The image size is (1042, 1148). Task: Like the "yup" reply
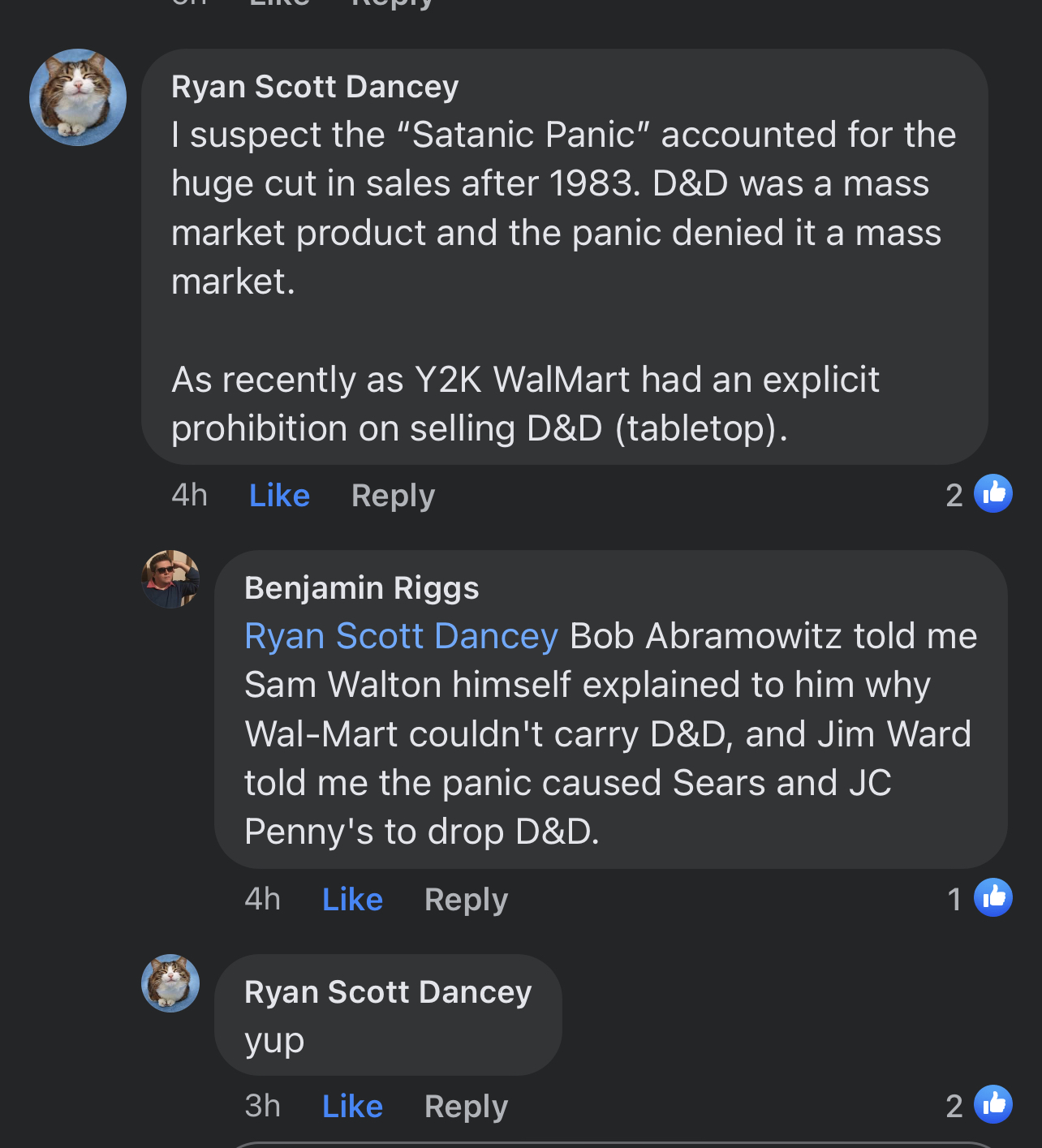(352, 1106)
